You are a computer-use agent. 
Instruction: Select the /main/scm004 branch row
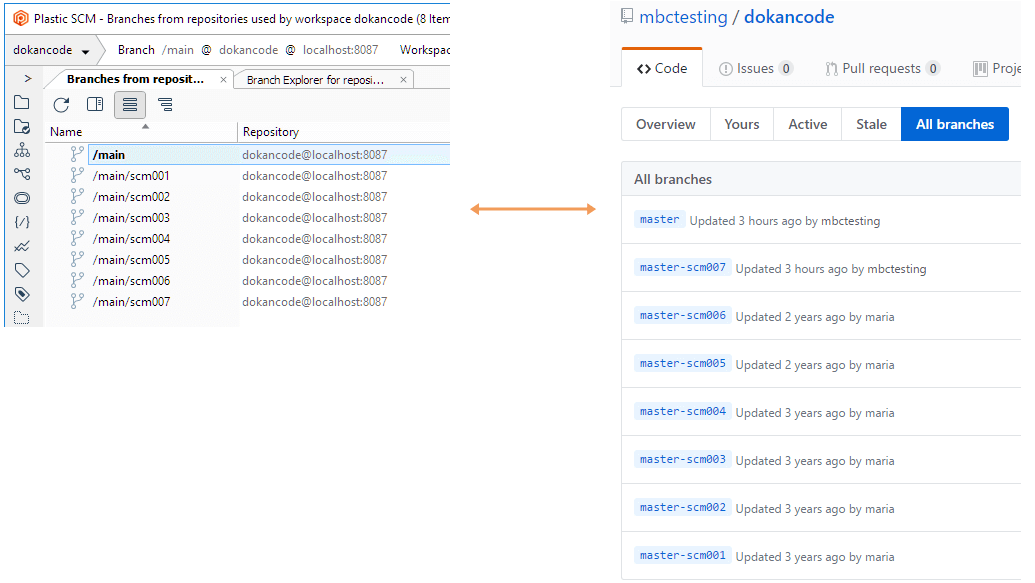click(130, 238)
